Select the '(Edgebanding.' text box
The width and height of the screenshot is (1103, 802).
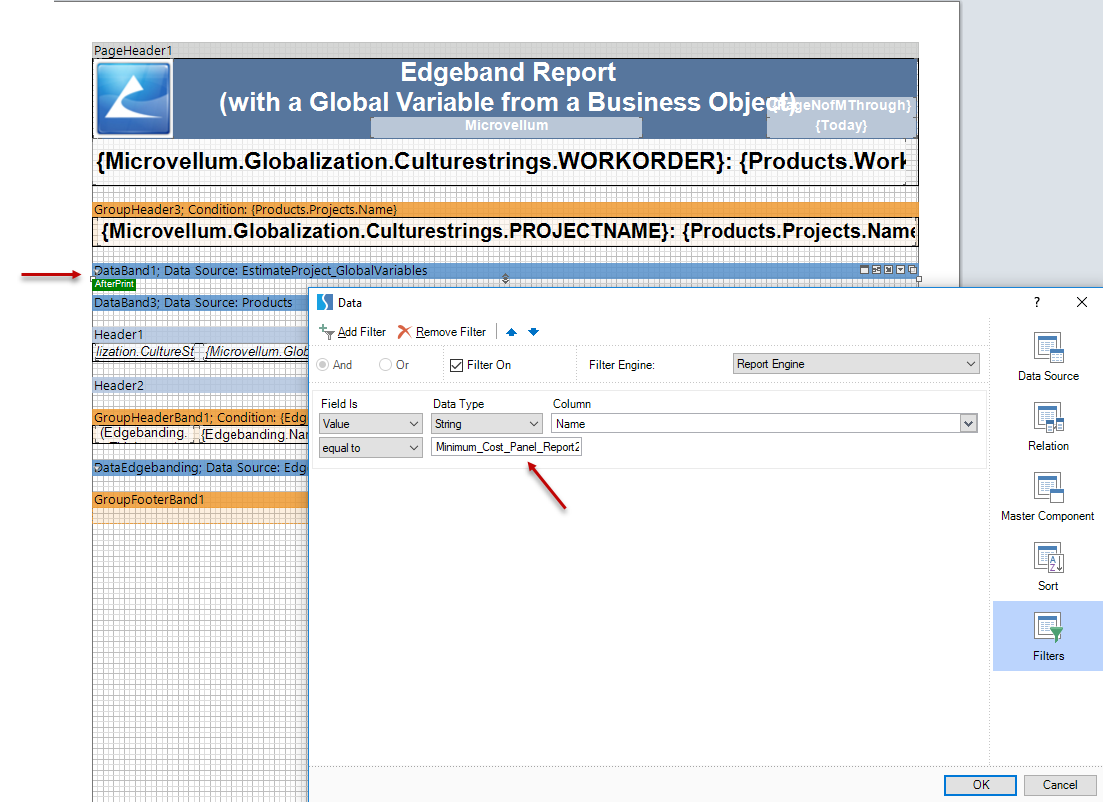click(144, 433)
